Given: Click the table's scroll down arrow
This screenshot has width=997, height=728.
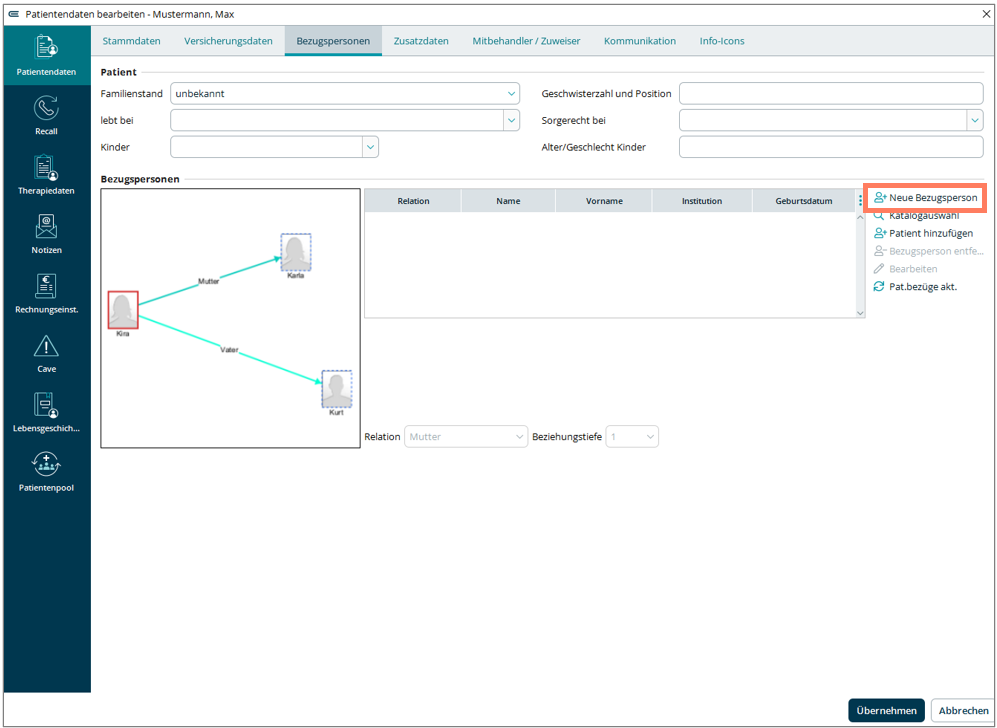Looking at the screenshot, I should point(860,313).
